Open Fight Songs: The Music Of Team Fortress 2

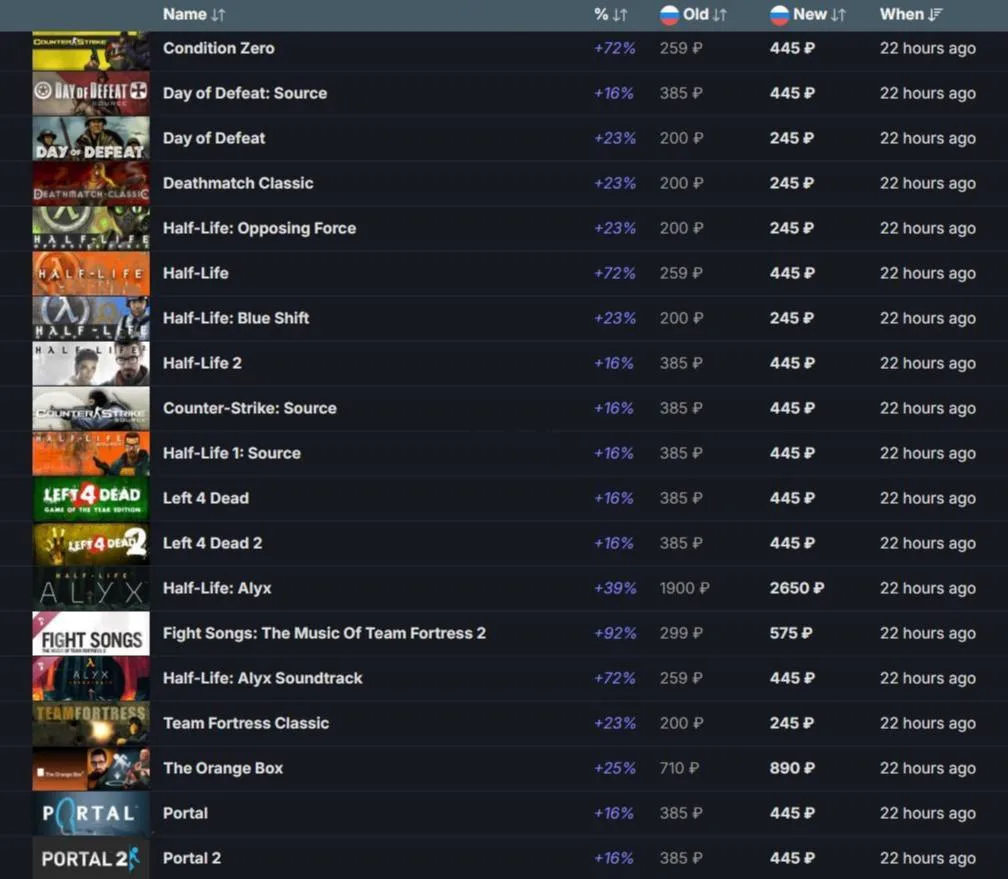click(325, 633)
